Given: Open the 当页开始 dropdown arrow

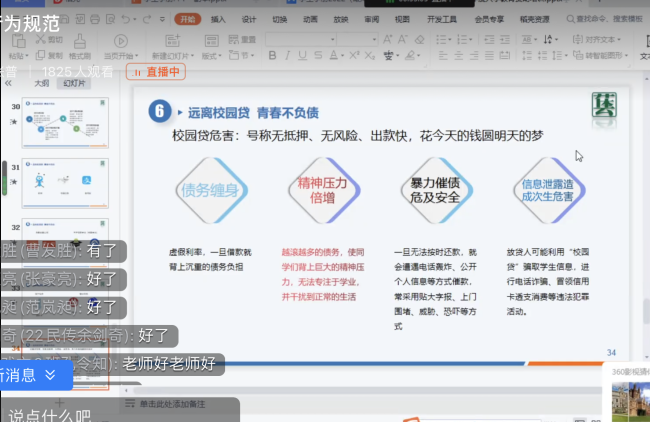Looking at the screenshot, I should coord(136,56).
